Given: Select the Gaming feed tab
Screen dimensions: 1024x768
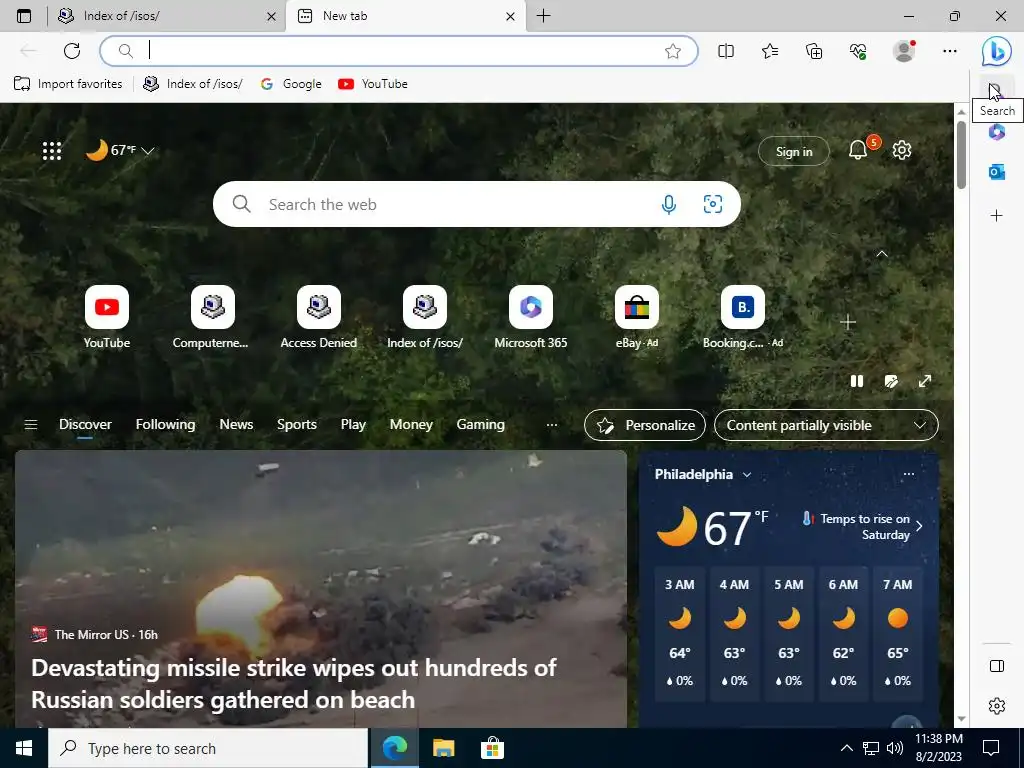Looking at the screenshot, I should click(480, 424).
